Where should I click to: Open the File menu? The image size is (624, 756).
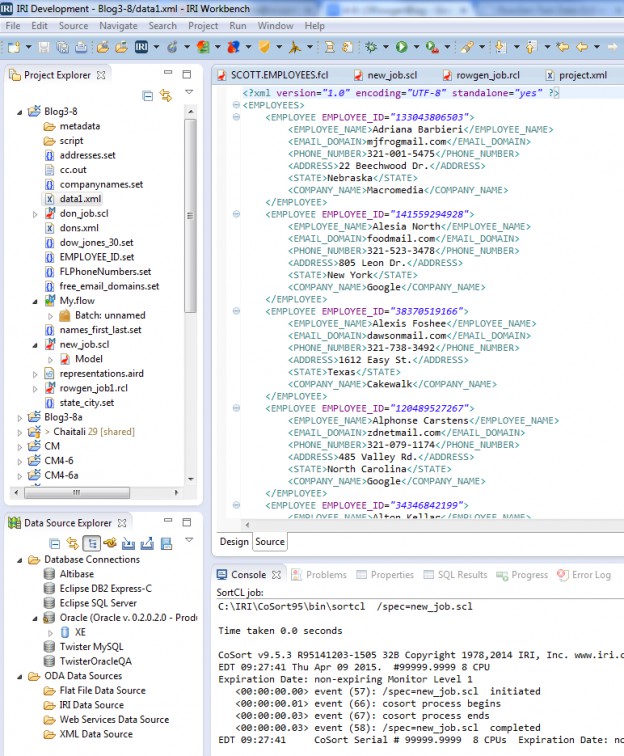[13, 26]
